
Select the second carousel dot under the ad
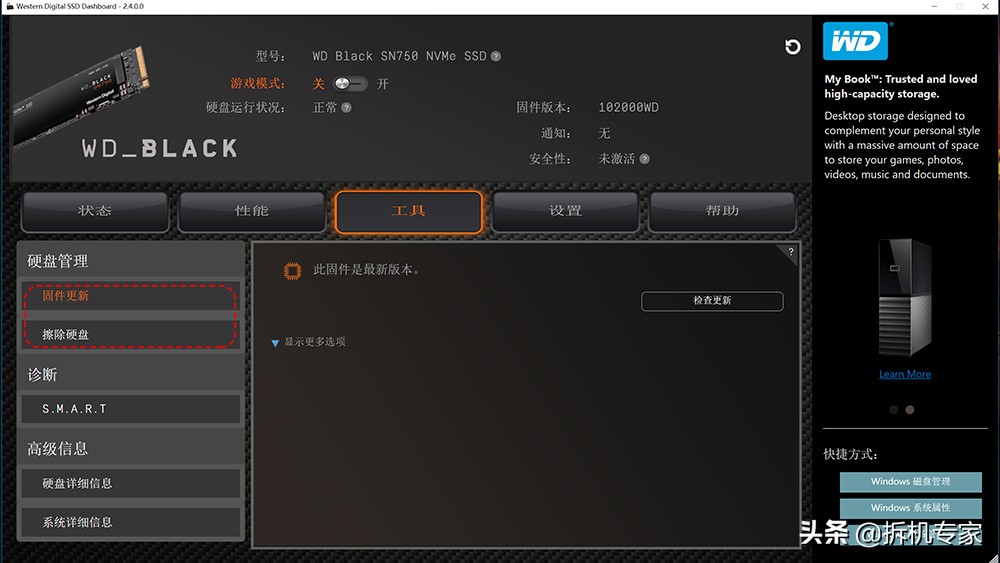coord(910,410)
